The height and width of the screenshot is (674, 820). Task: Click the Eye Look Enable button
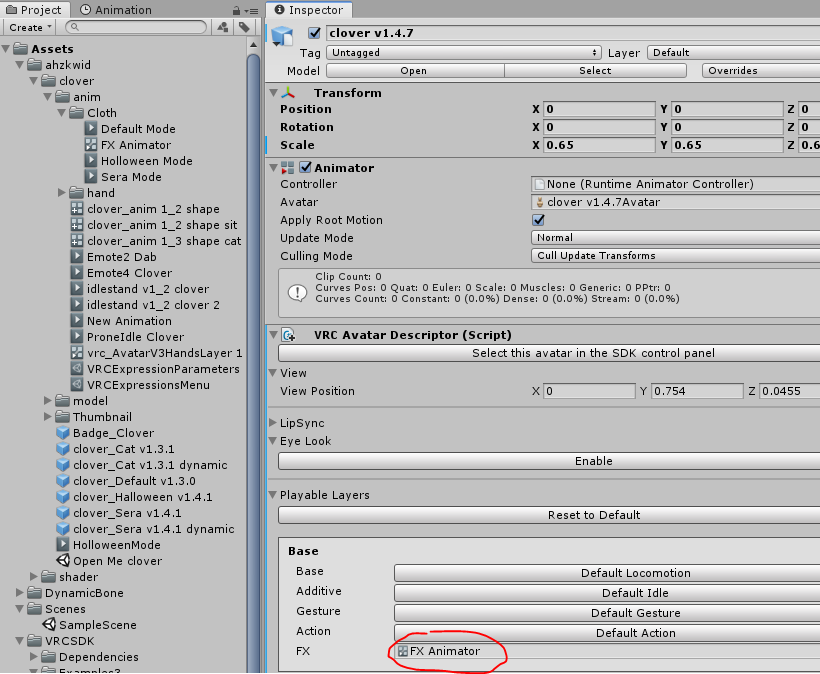(549, 461)
